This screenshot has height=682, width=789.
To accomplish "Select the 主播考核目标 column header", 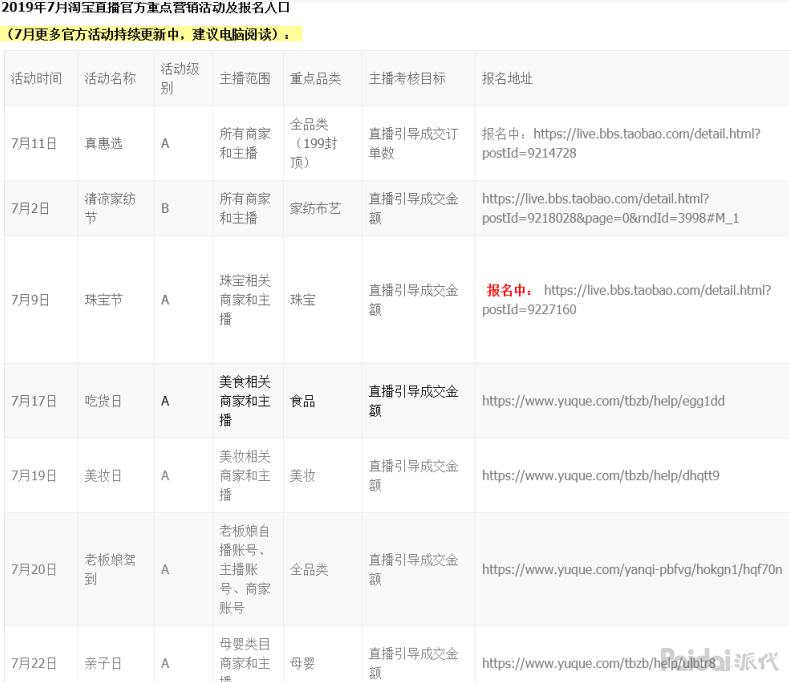I will coord(407,79).
